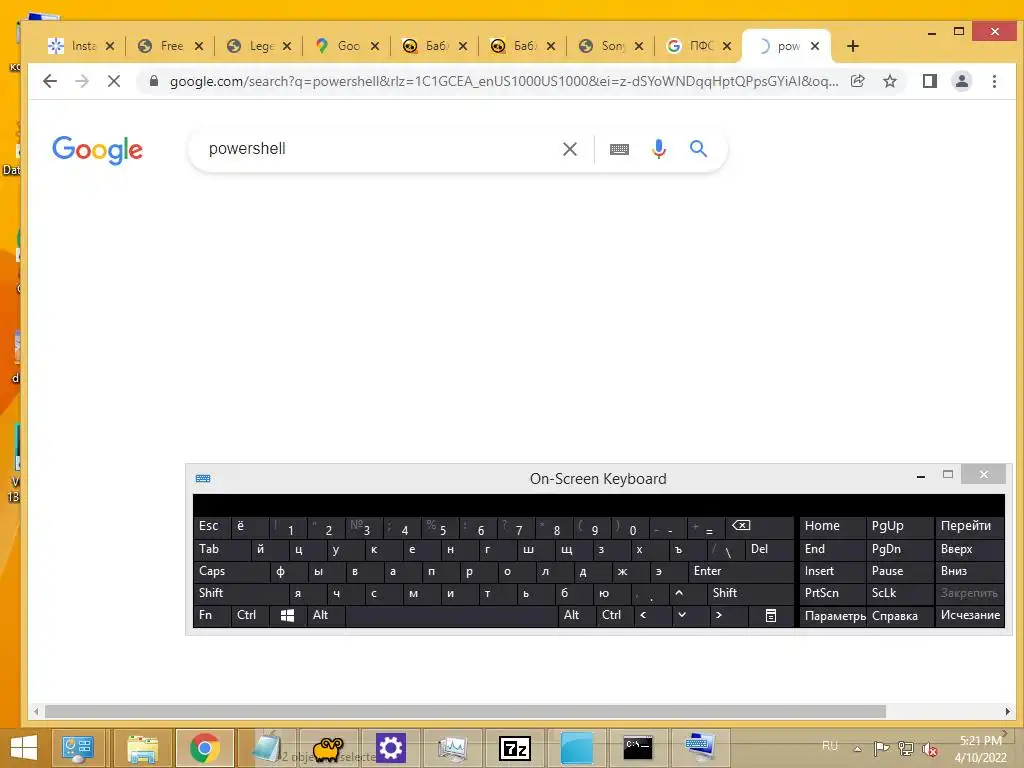1024x768 pixels.
Task: Tap Исчезание key on On-Screen Keyboard
Action: (x=970, y=615)
